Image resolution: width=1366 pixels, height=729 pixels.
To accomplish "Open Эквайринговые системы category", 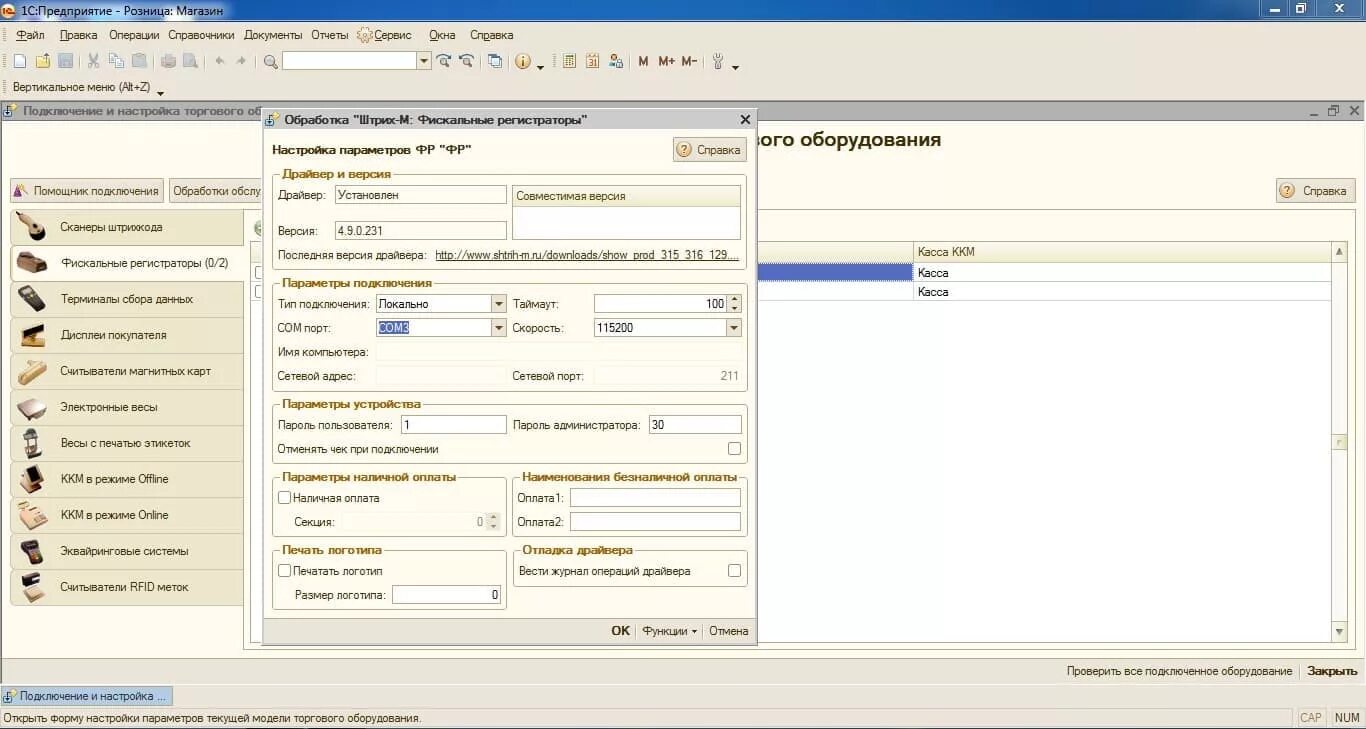I will click(127, 551).
